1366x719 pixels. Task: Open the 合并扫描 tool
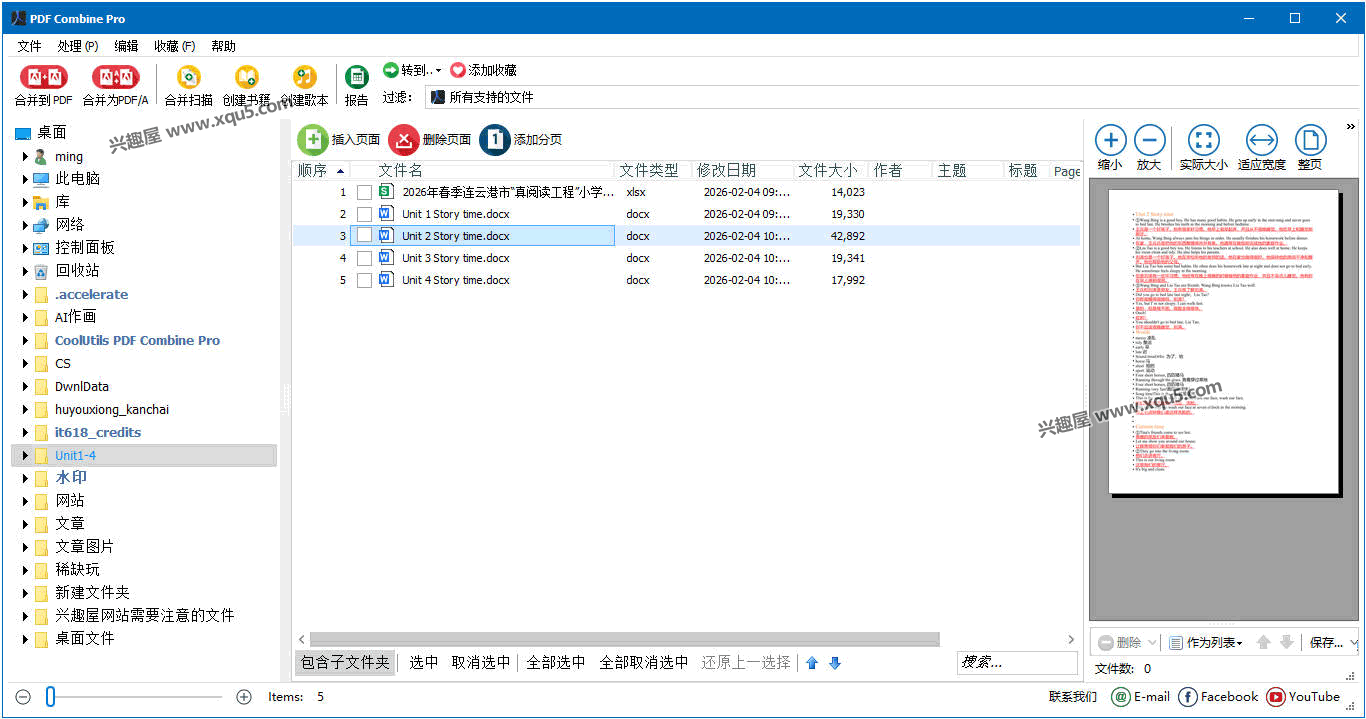[188, 77]
